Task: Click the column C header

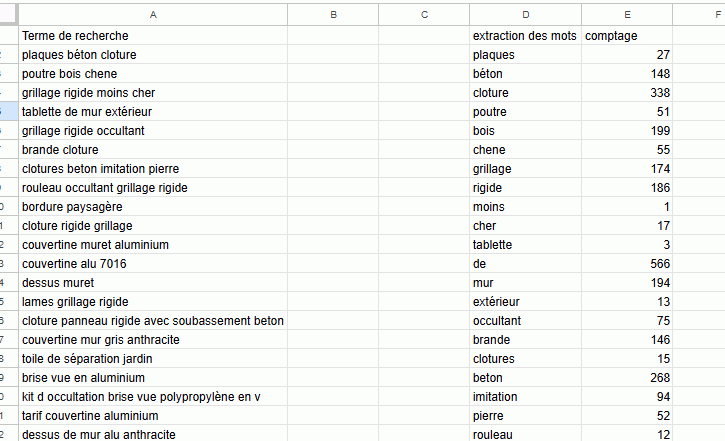Action: tap(424, 14)
